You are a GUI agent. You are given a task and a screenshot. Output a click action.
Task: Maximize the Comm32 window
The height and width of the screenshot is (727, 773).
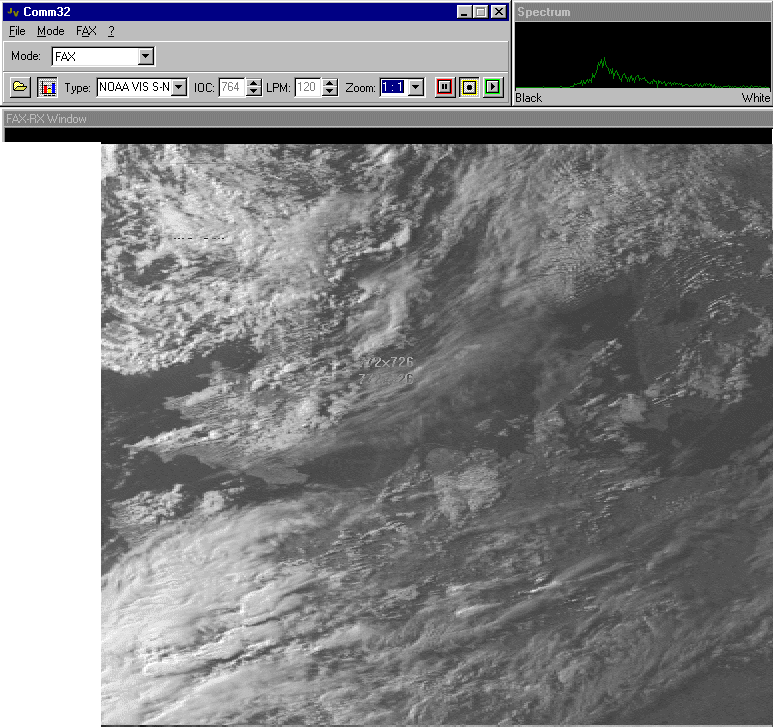[481, 12]
